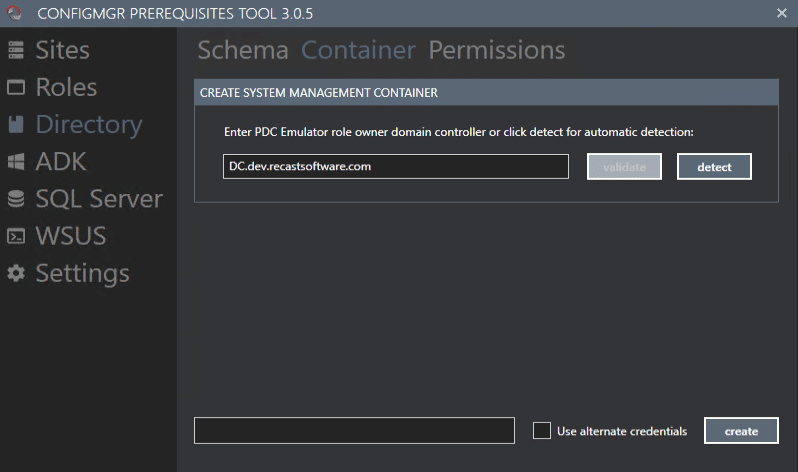798x472 pixels.
Task: Click the Directory book icon
Action: click(16, 125)
